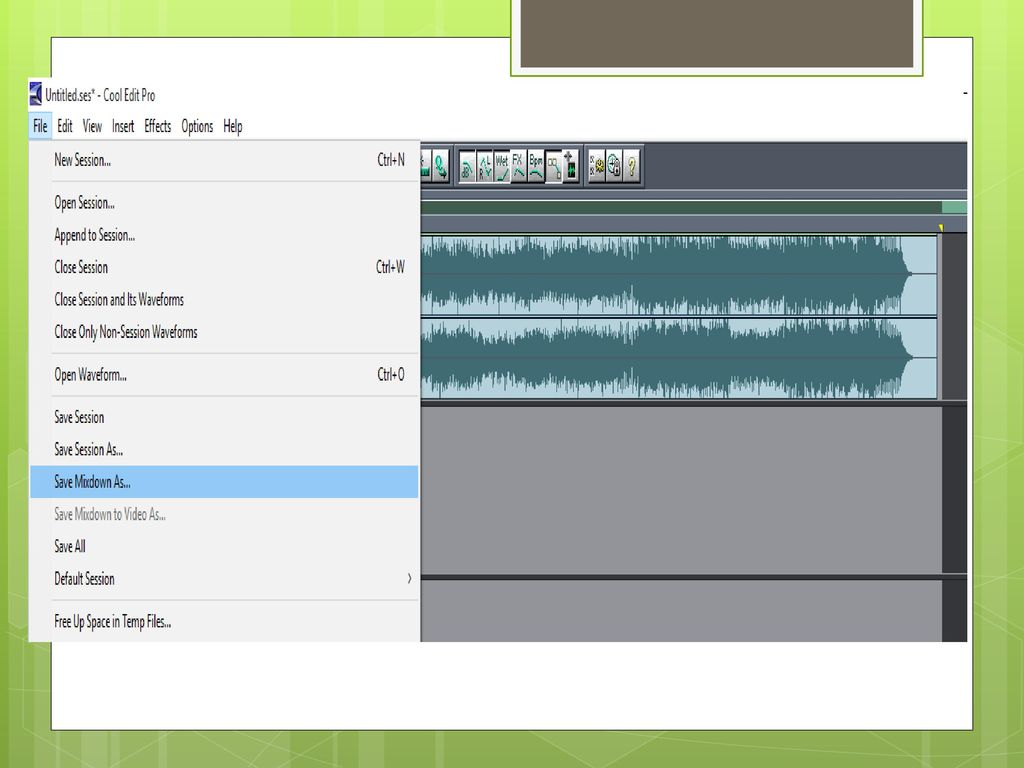Choose Append to Session...
Screen dimensions: 1024x768
click(x=224, y=235)
